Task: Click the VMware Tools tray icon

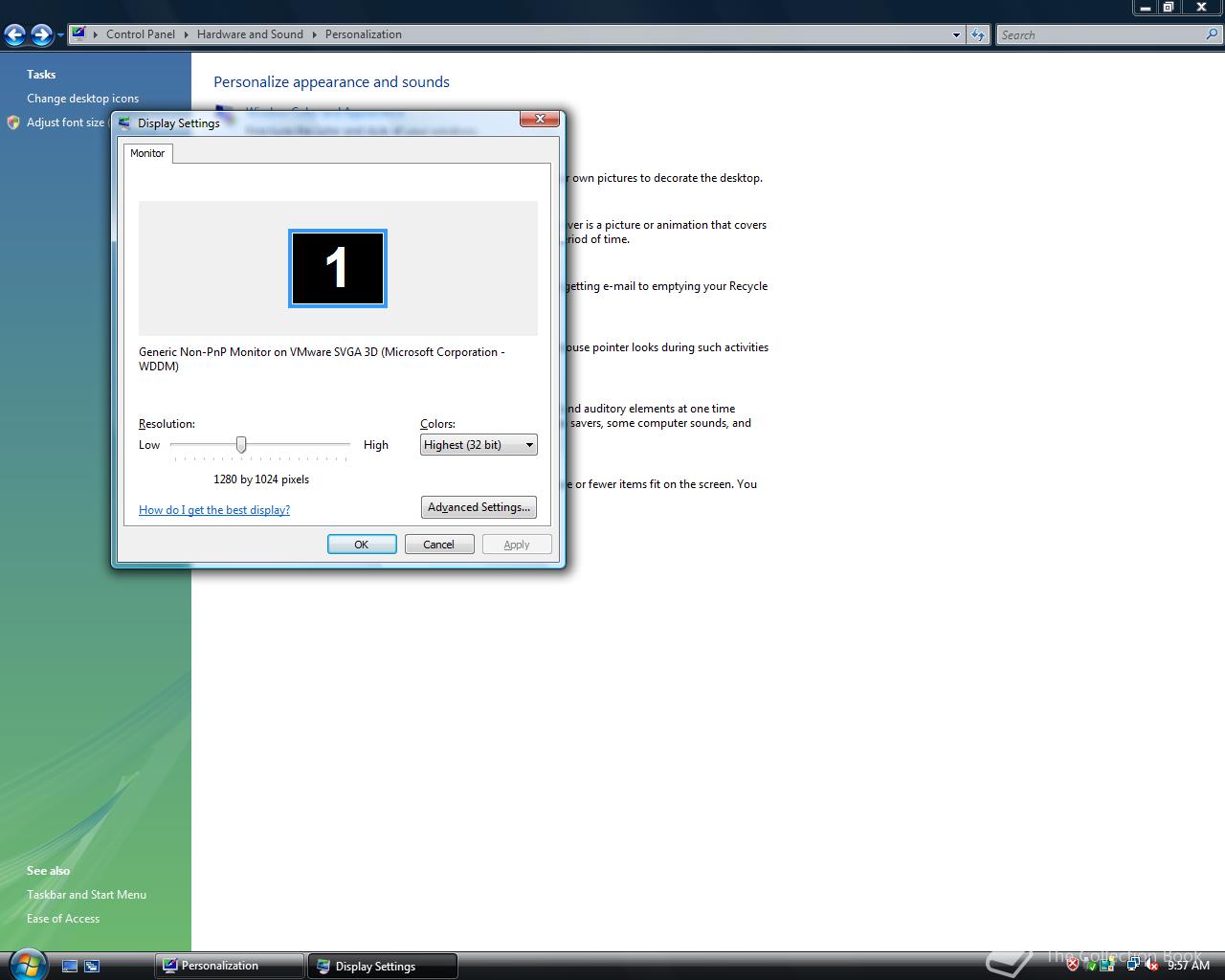Action: coord(1107,965)
